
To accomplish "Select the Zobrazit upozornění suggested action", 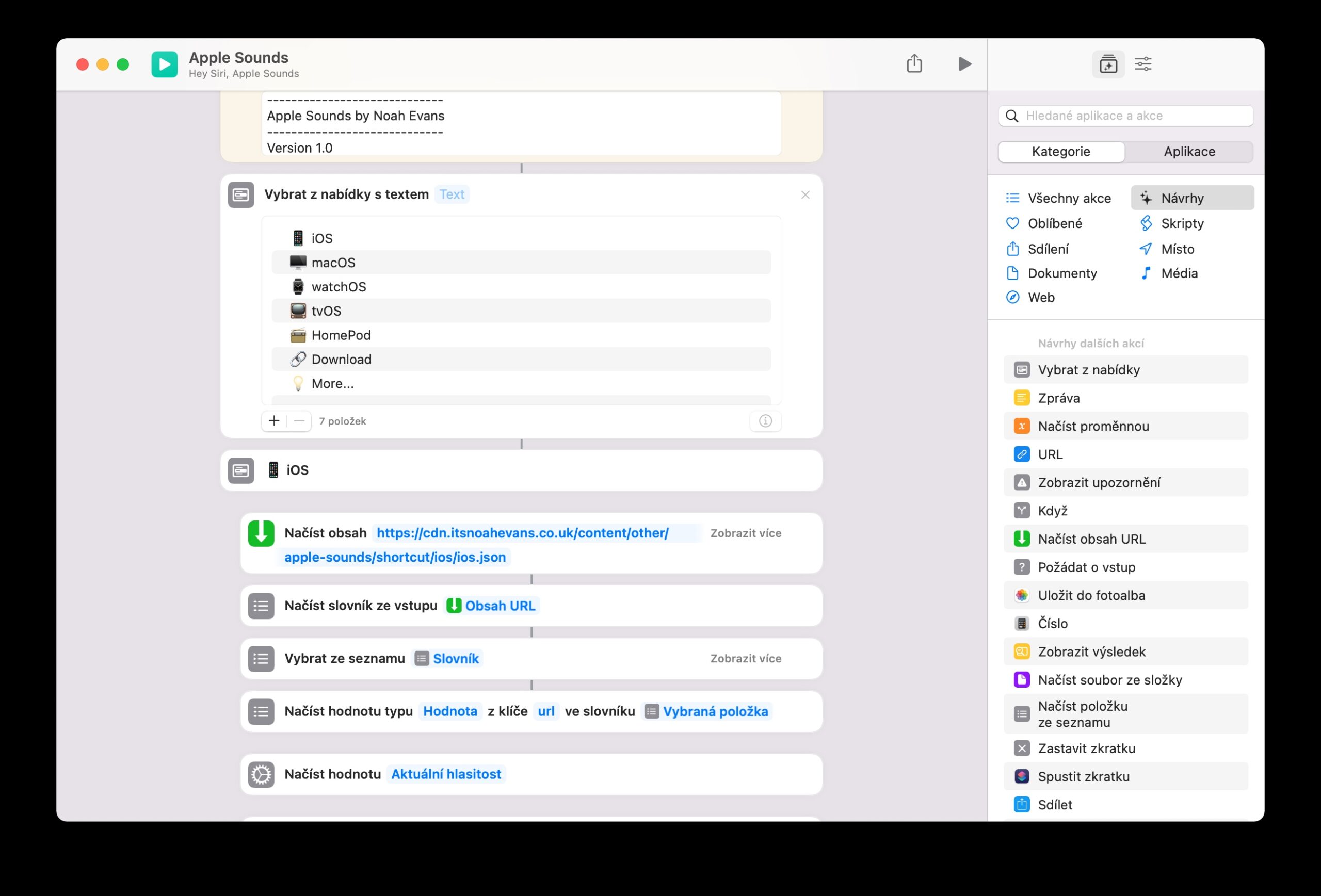I will tap(1098, 482).
